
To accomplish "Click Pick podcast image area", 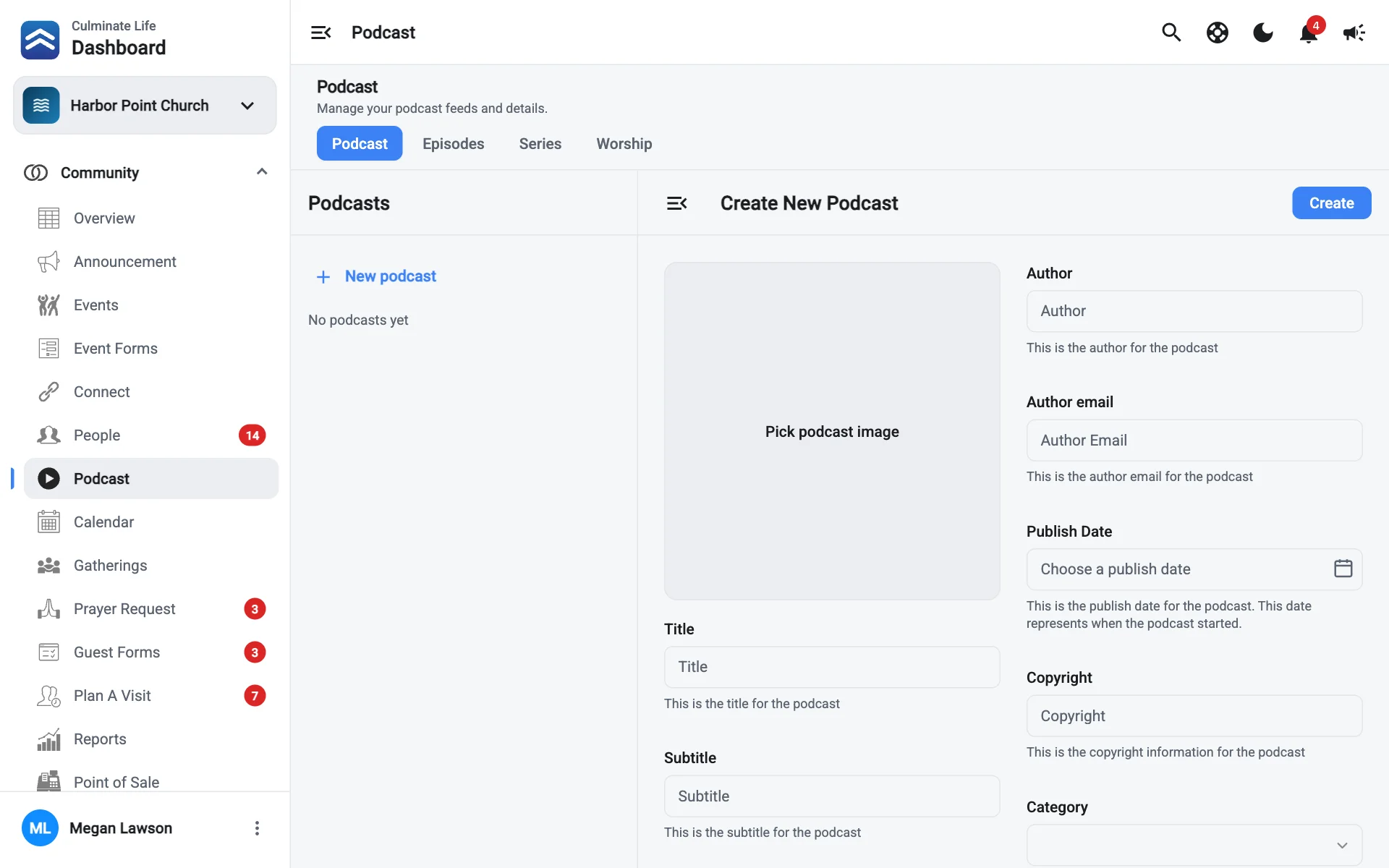I will (x=832, y=431).
